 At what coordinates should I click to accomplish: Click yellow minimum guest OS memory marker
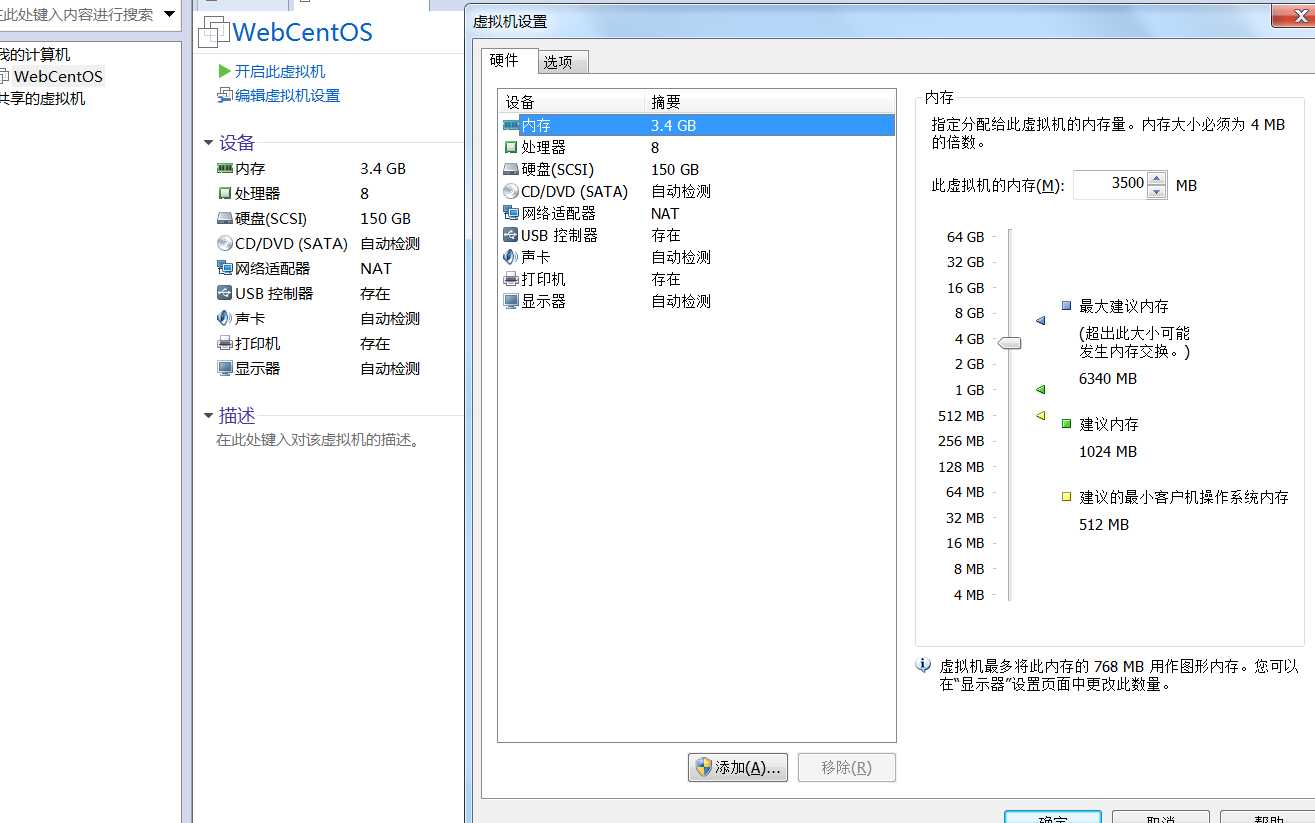(1040, 415)
